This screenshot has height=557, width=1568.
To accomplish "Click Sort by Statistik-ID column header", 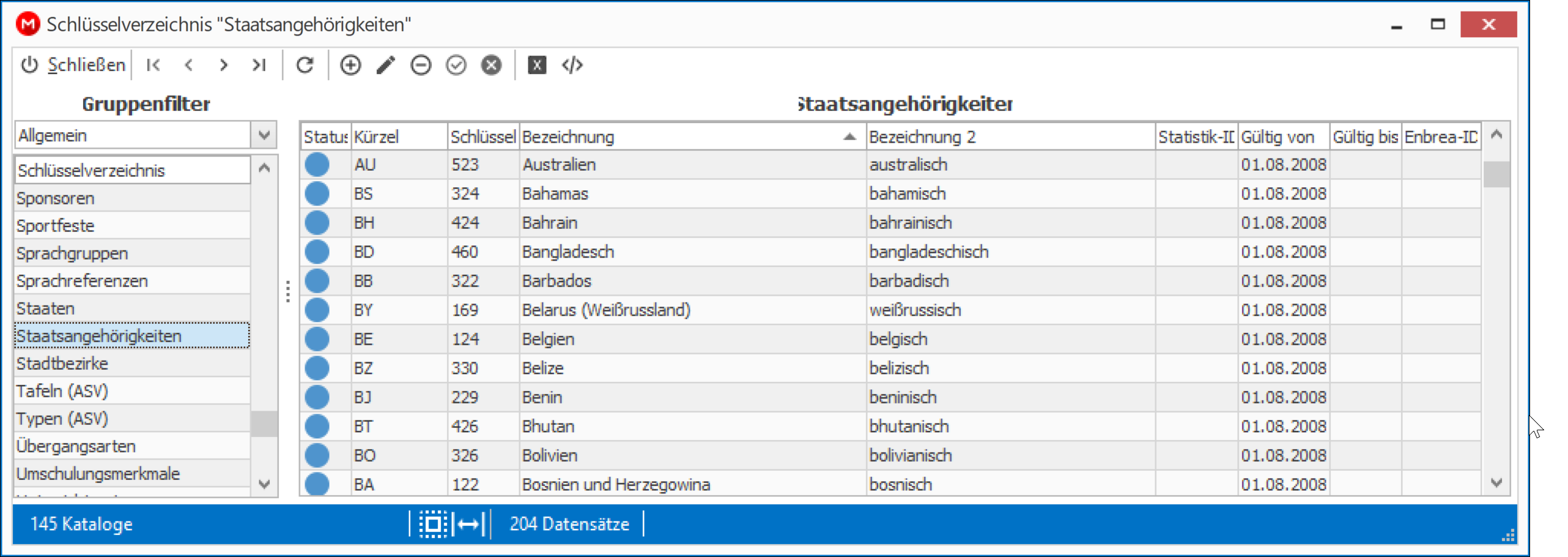I will (1196, 136).
